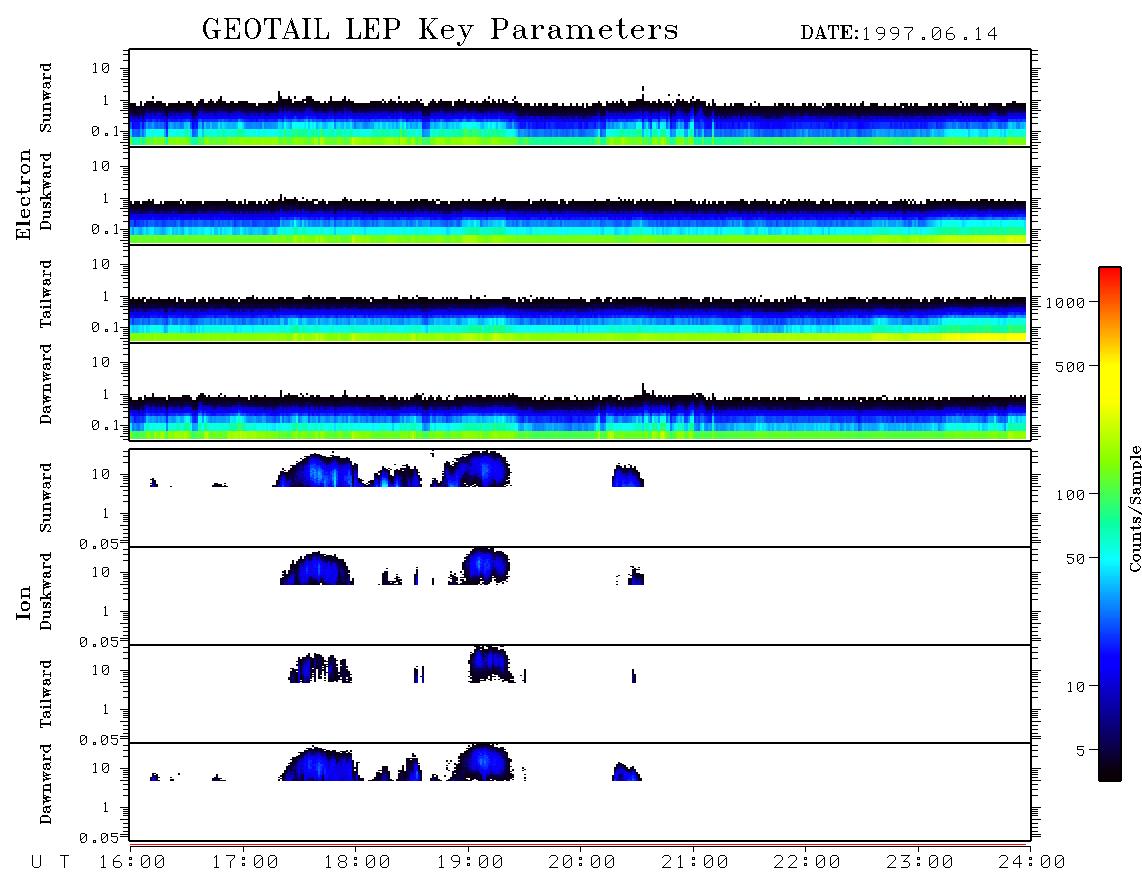Click the 100 color bar tick label
The width and height of the screenshot is (1142, 880).
pos(1070,495)
